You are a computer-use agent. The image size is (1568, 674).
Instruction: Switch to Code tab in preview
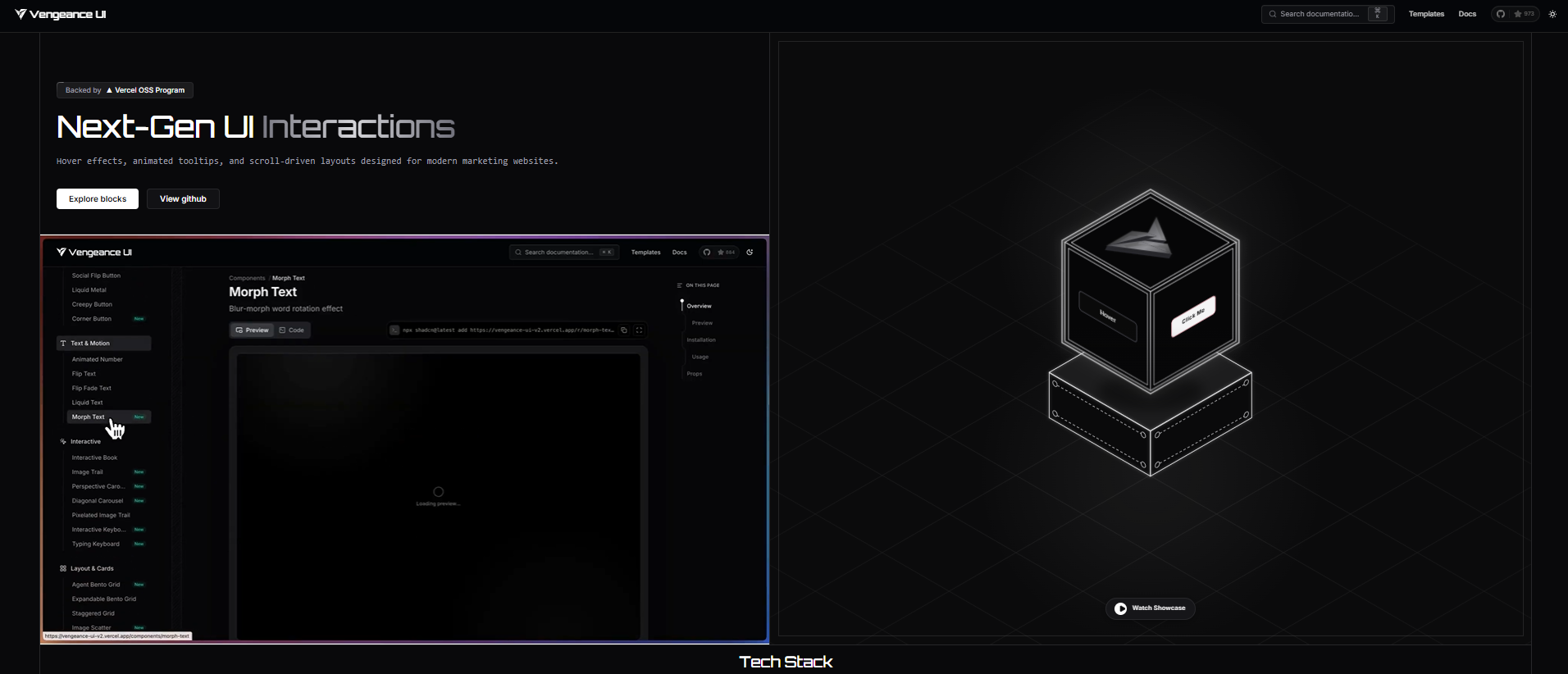(x=291, y=330)
